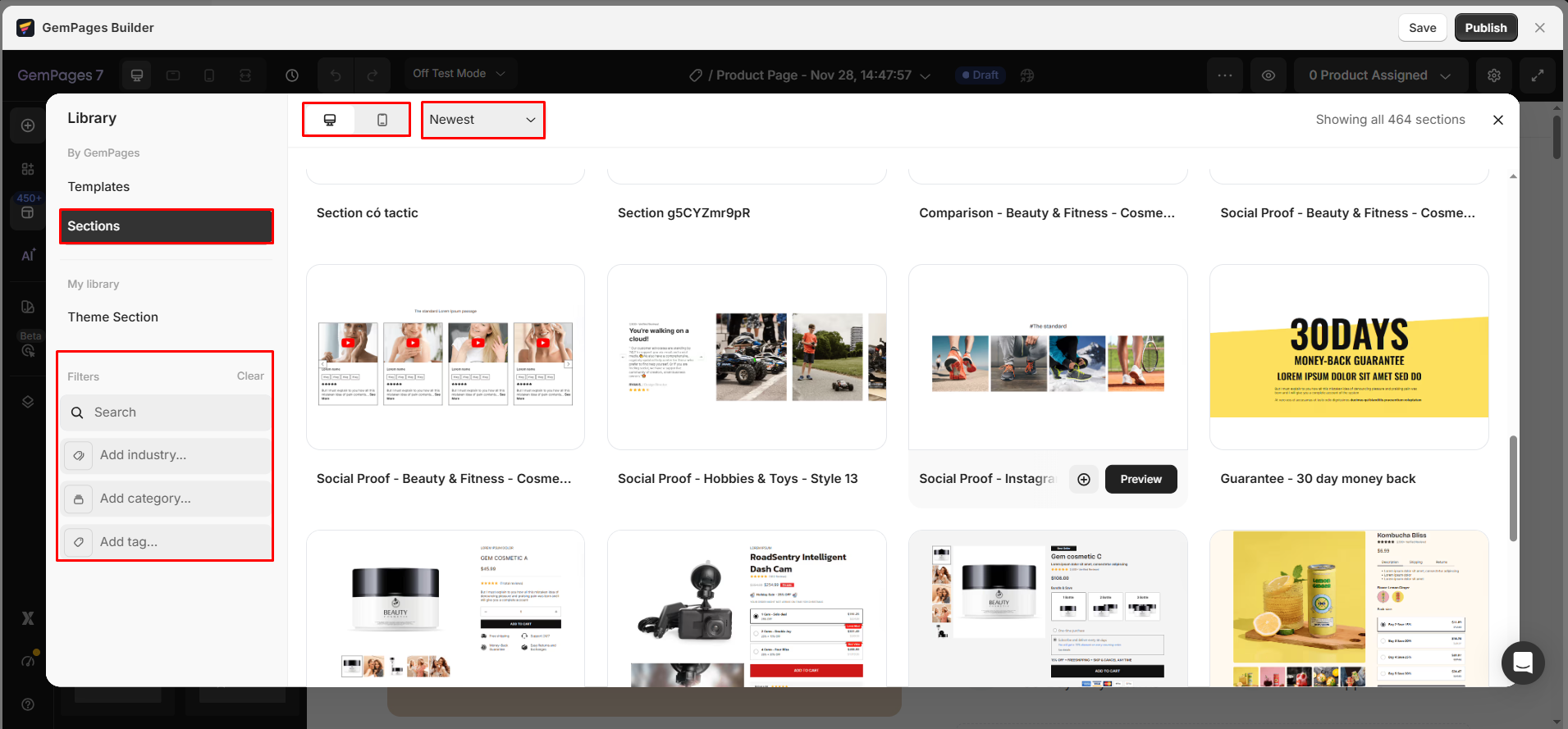Open the Kombucha Bliss section thumbnail
The width and height of the screenshot is (1568, 729).
(x=1349, y=608)
